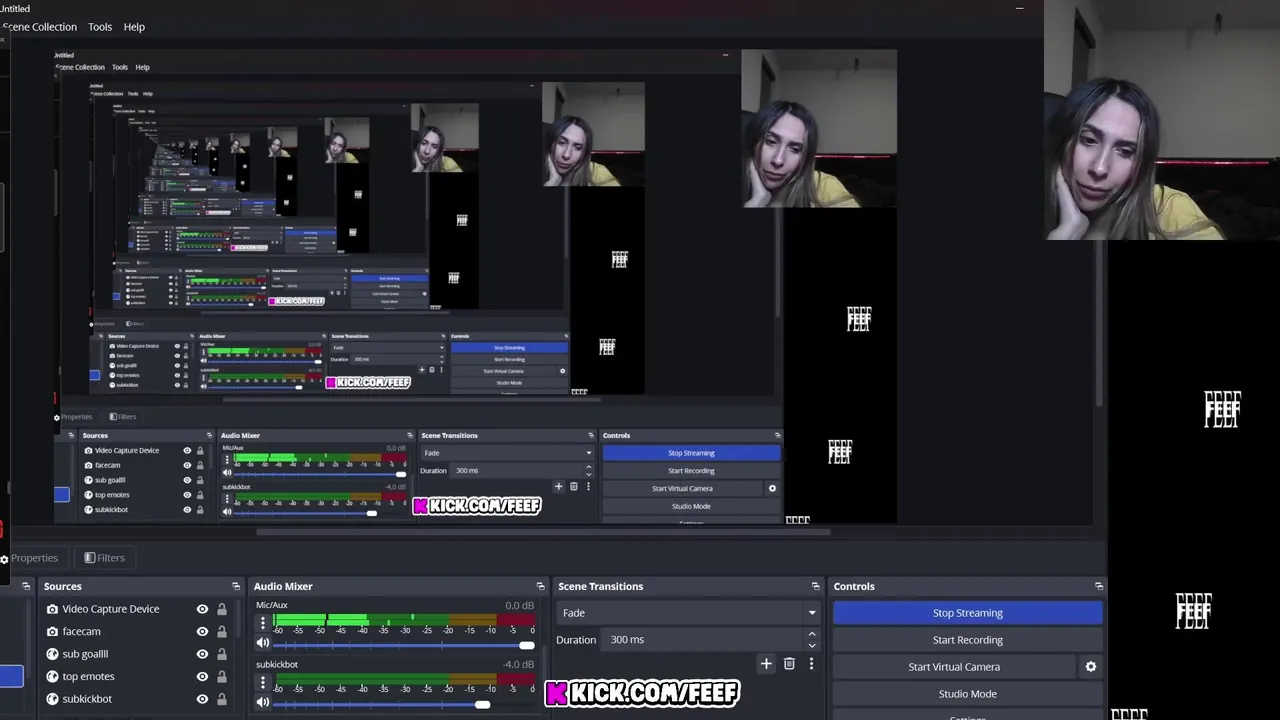Enable Studio Mode

point(967,694)
